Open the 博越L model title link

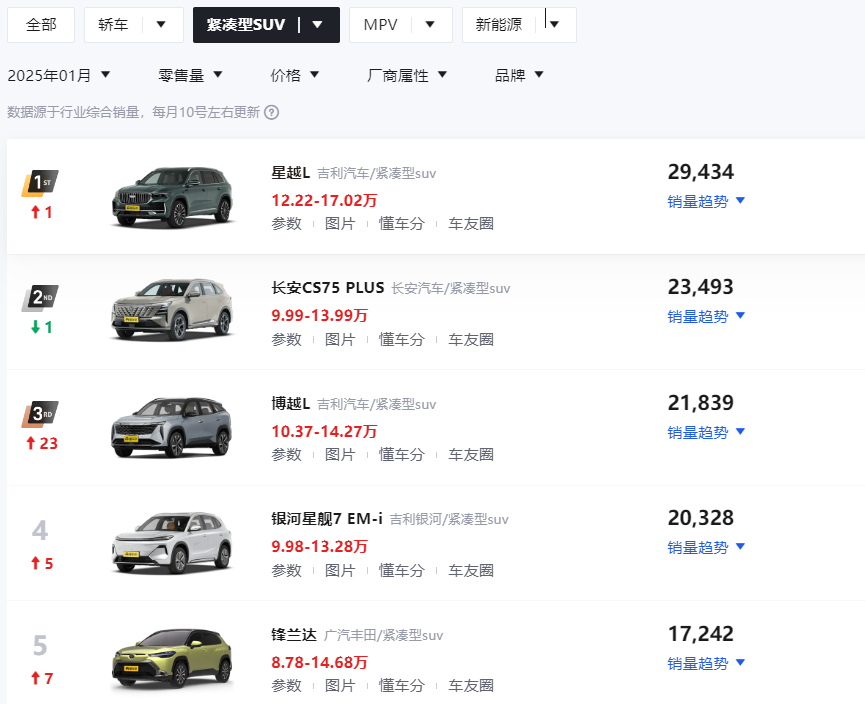291,404
